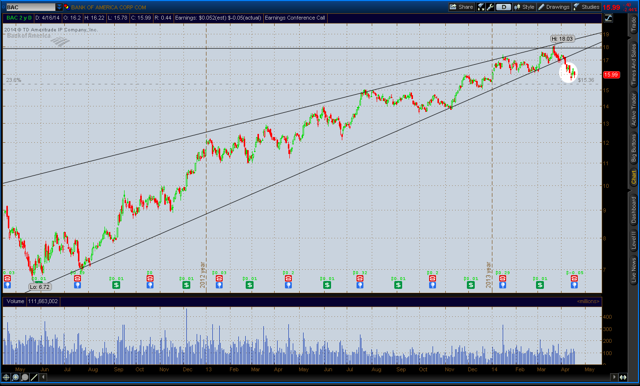Click the red earnings phone icon near 2013
This screenshot has width=640, height=386.
502,278
